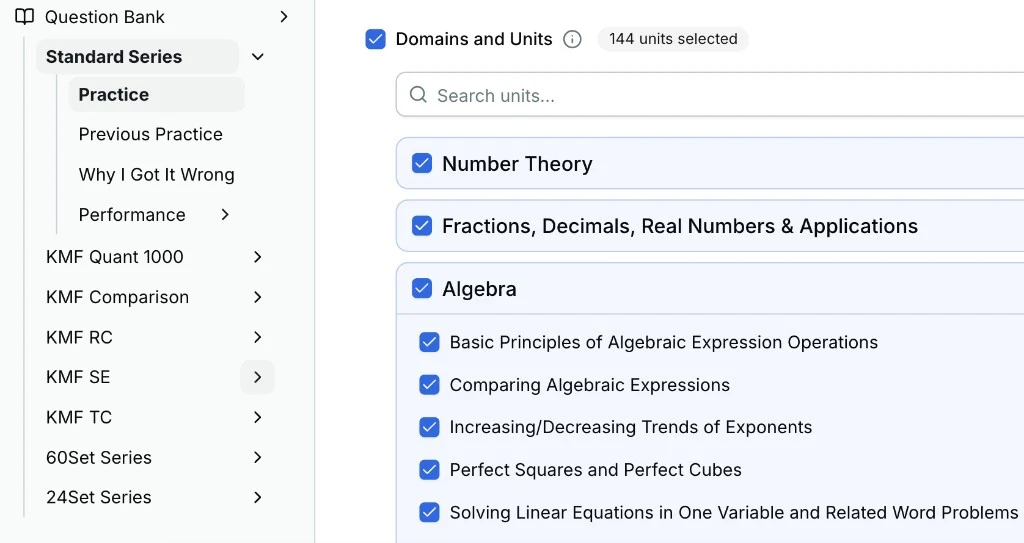The height and width of the screenshot is (543, 1024).
Task: Open KMF Comparison label
Action: tap(117, 297)
